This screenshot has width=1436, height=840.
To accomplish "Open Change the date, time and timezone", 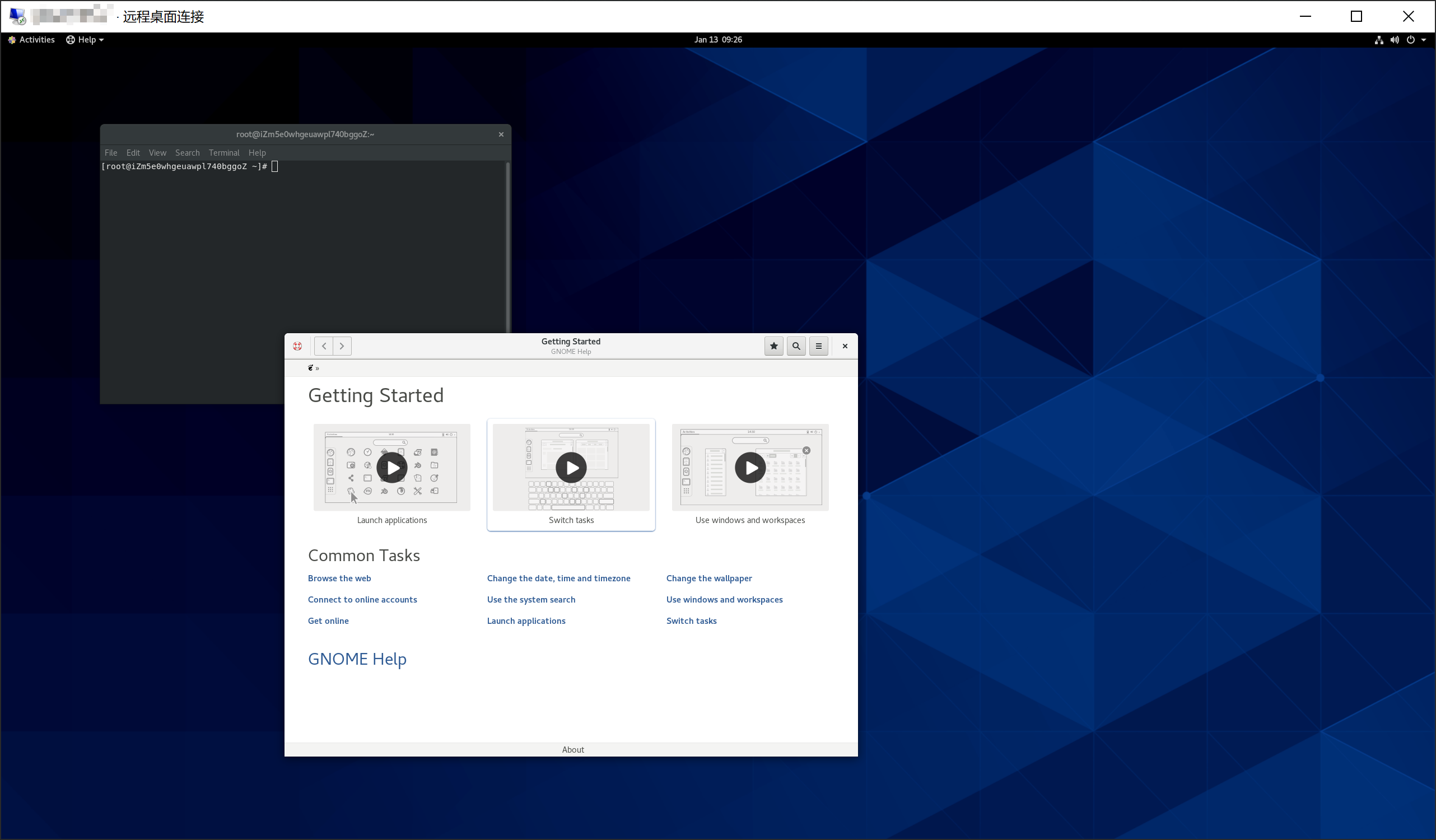I will [x=558, y=578].
